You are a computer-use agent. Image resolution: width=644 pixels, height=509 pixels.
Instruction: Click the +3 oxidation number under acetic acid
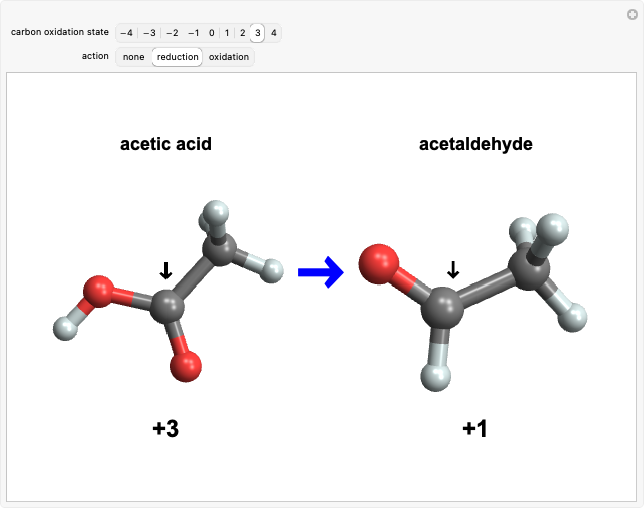tap(166, 429)
